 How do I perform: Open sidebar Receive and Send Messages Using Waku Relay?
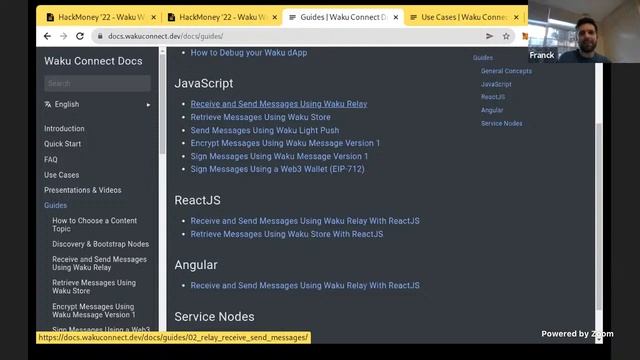click(x=99, y=263)
